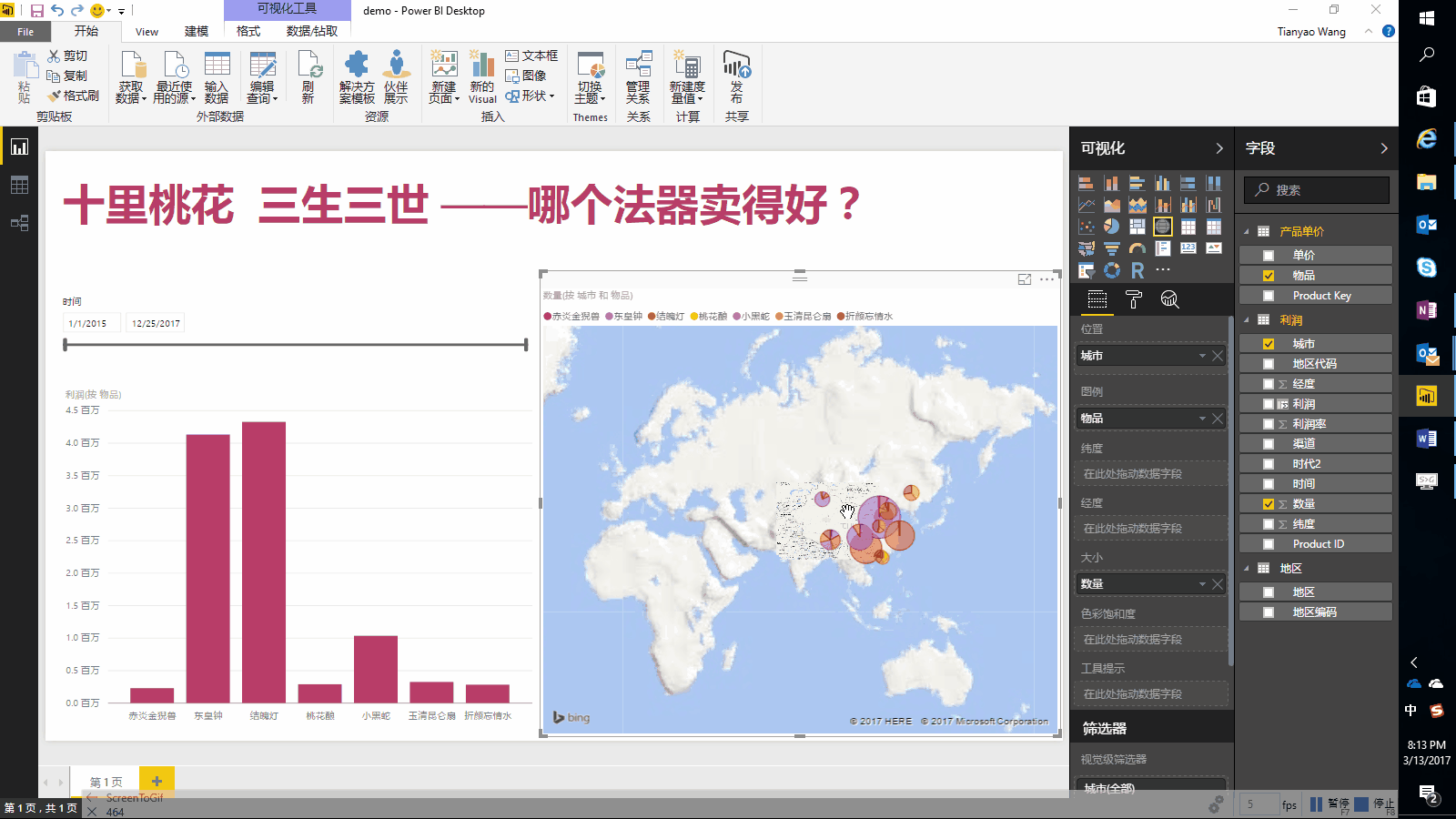Open the Format paint roller tab

tap(1134, 299)
